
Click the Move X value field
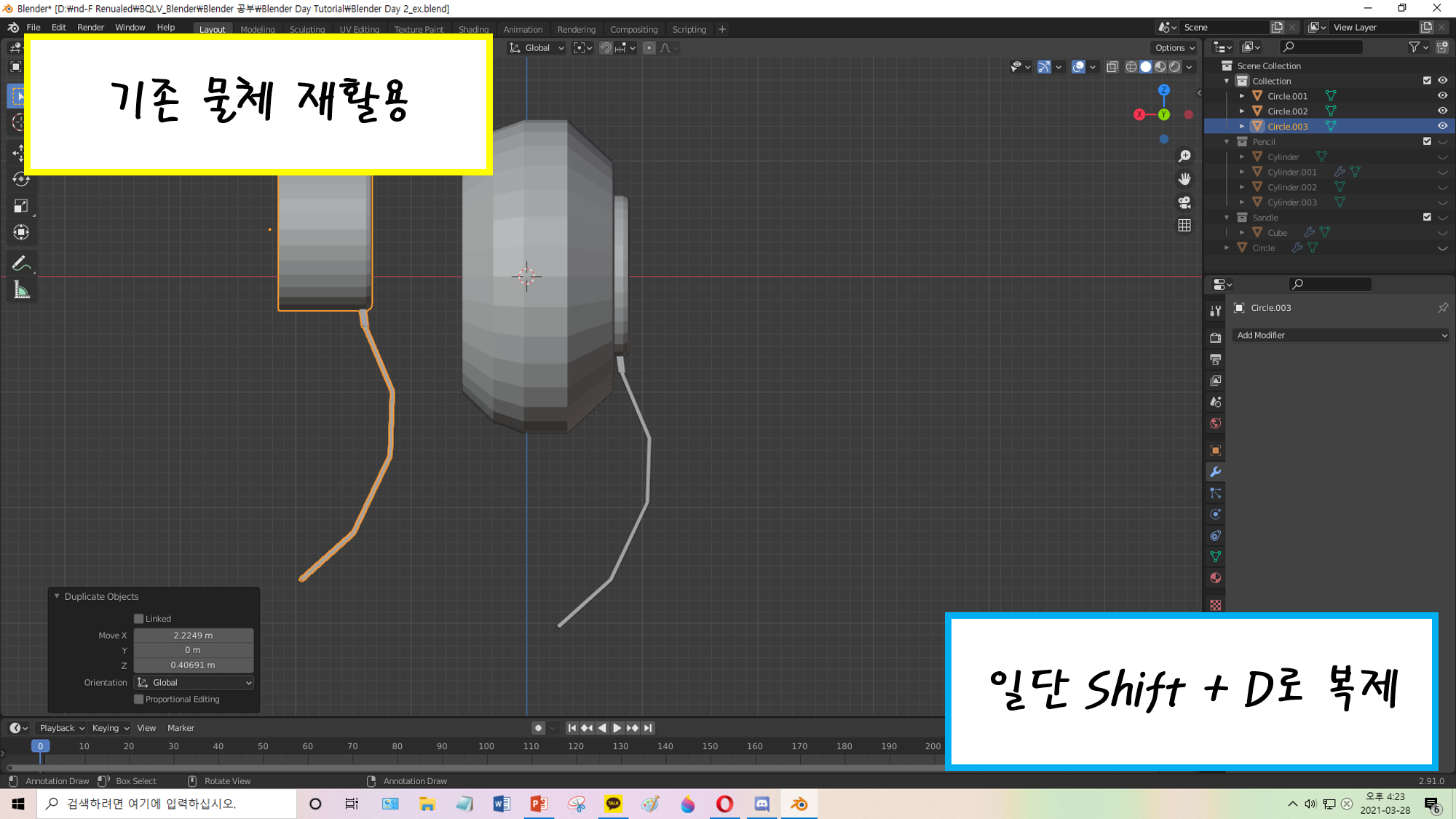click(x=193, y=636)
